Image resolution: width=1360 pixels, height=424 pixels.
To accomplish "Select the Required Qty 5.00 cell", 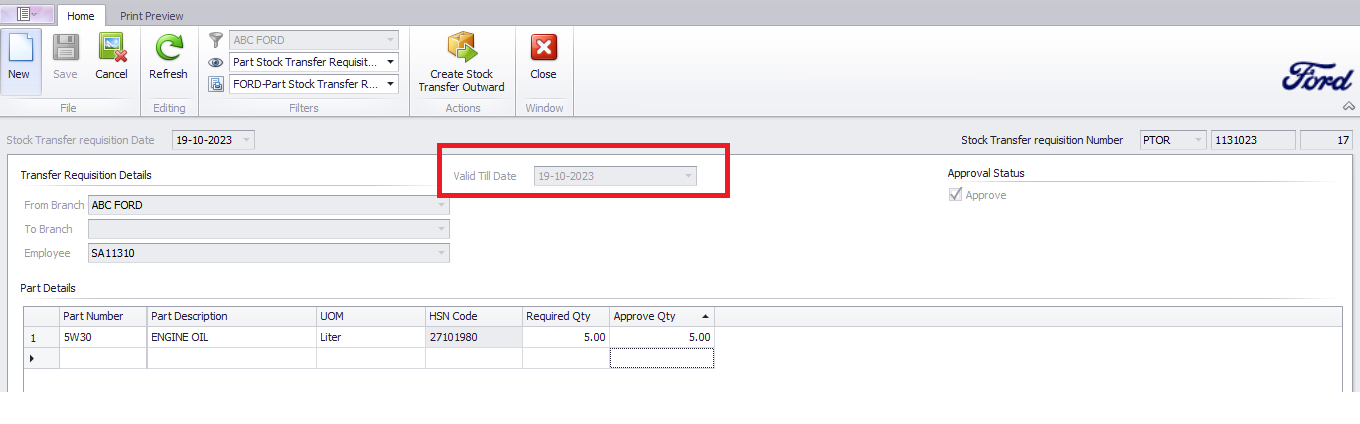I will click(x=566, y=337).
